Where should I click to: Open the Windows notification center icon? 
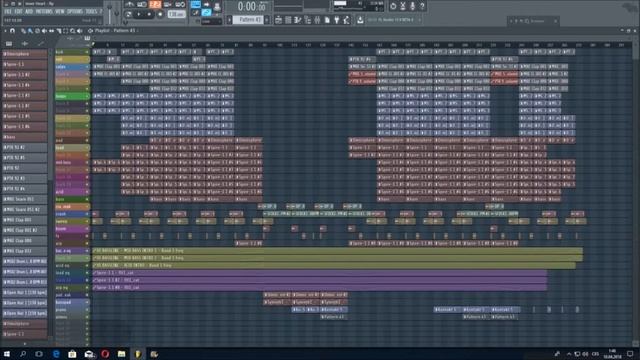pos(630,354)
